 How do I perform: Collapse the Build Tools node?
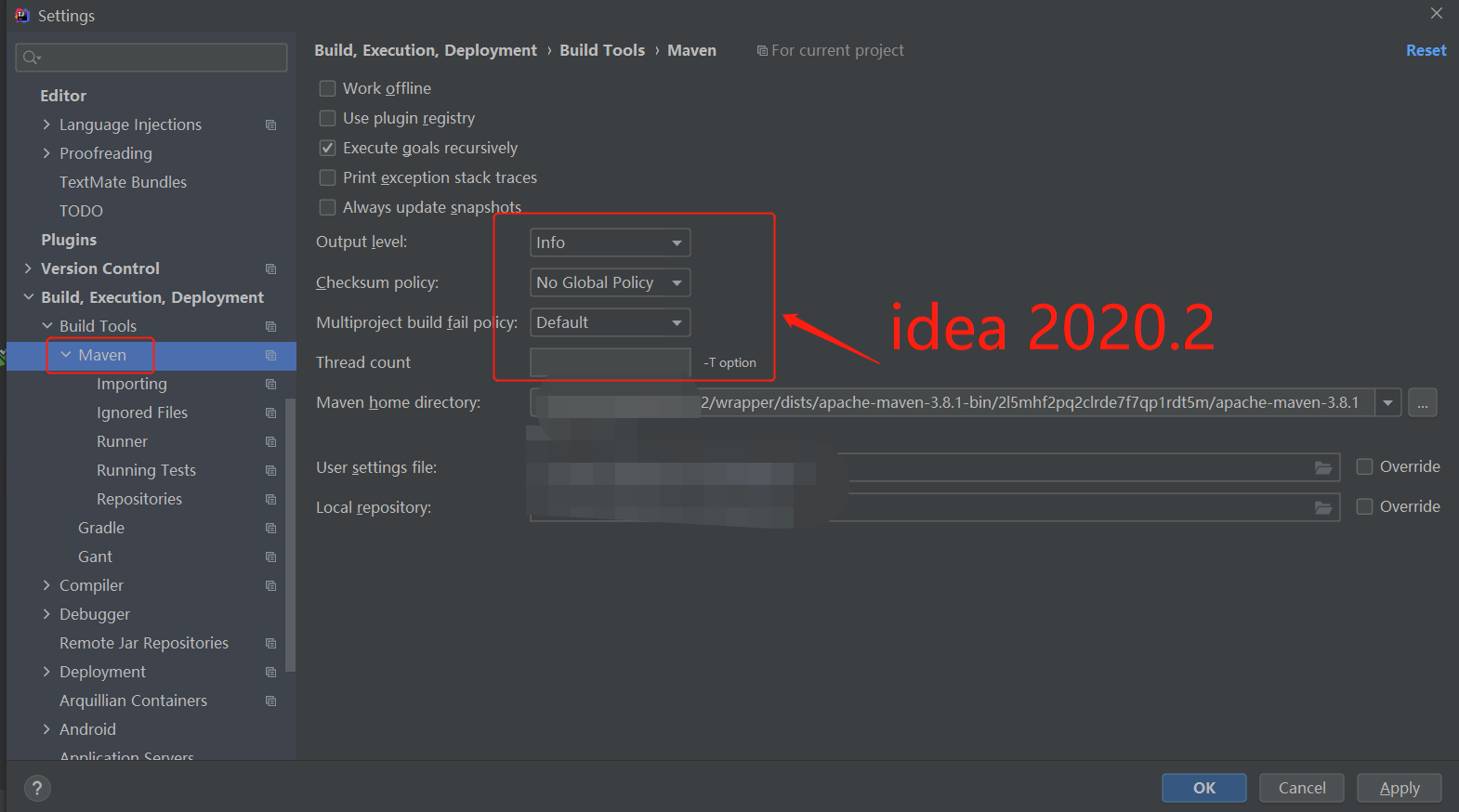pos(46,326)
